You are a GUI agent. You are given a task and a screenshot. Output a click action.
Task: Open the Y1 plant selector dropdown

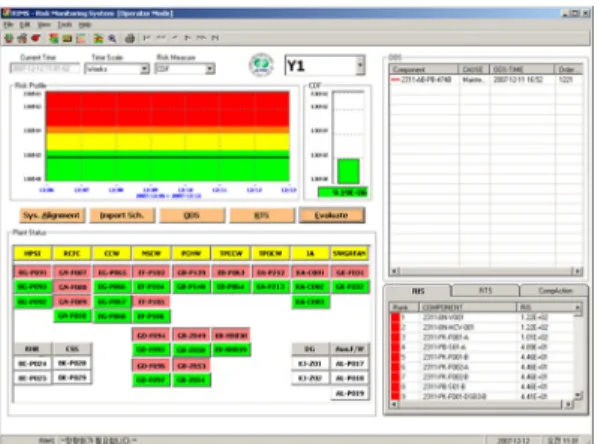click(x=360, y=65)
